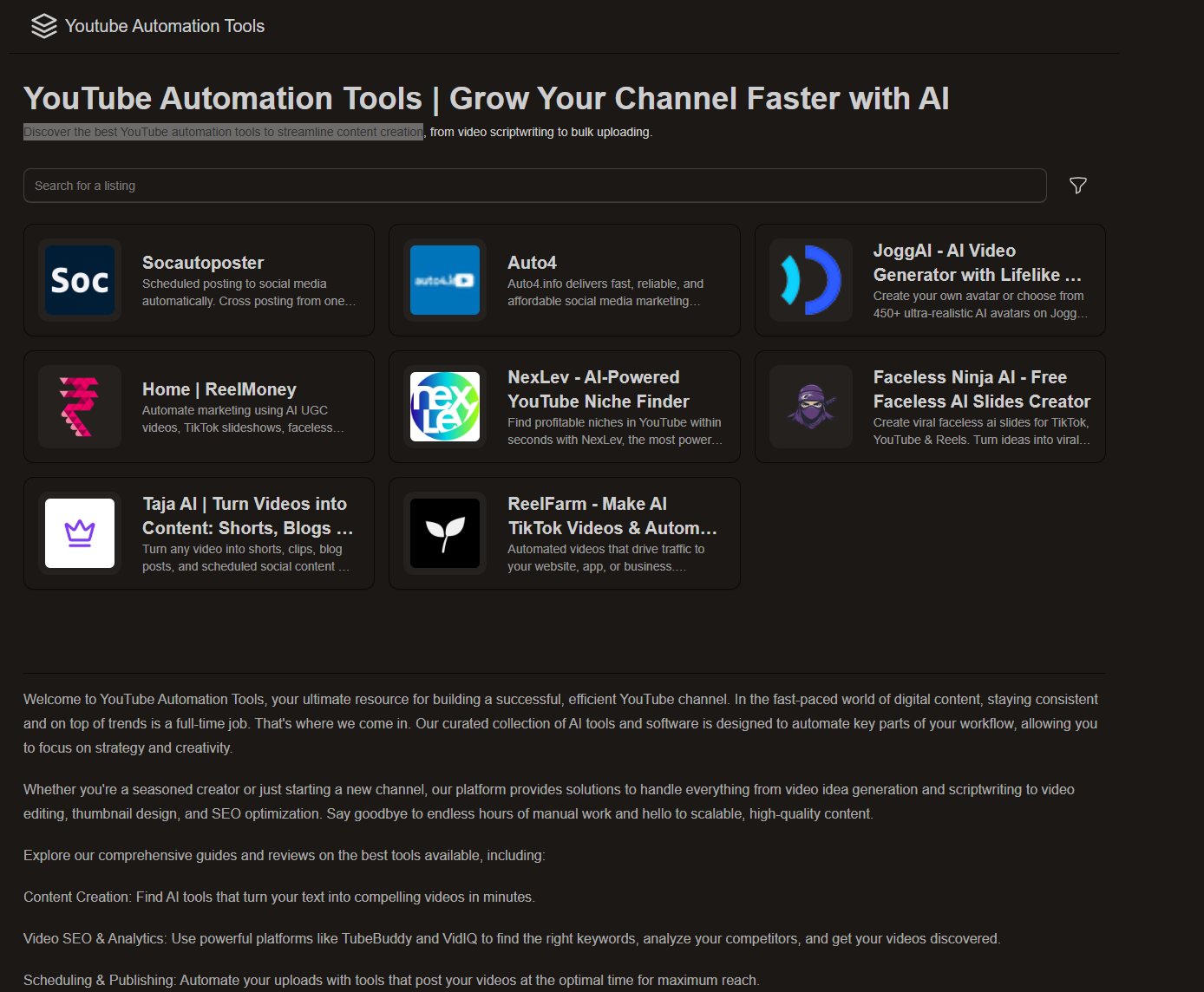Screen dimensions: 1204x992
Task: Select the highlighted description text under the heading
Action: 222,132
